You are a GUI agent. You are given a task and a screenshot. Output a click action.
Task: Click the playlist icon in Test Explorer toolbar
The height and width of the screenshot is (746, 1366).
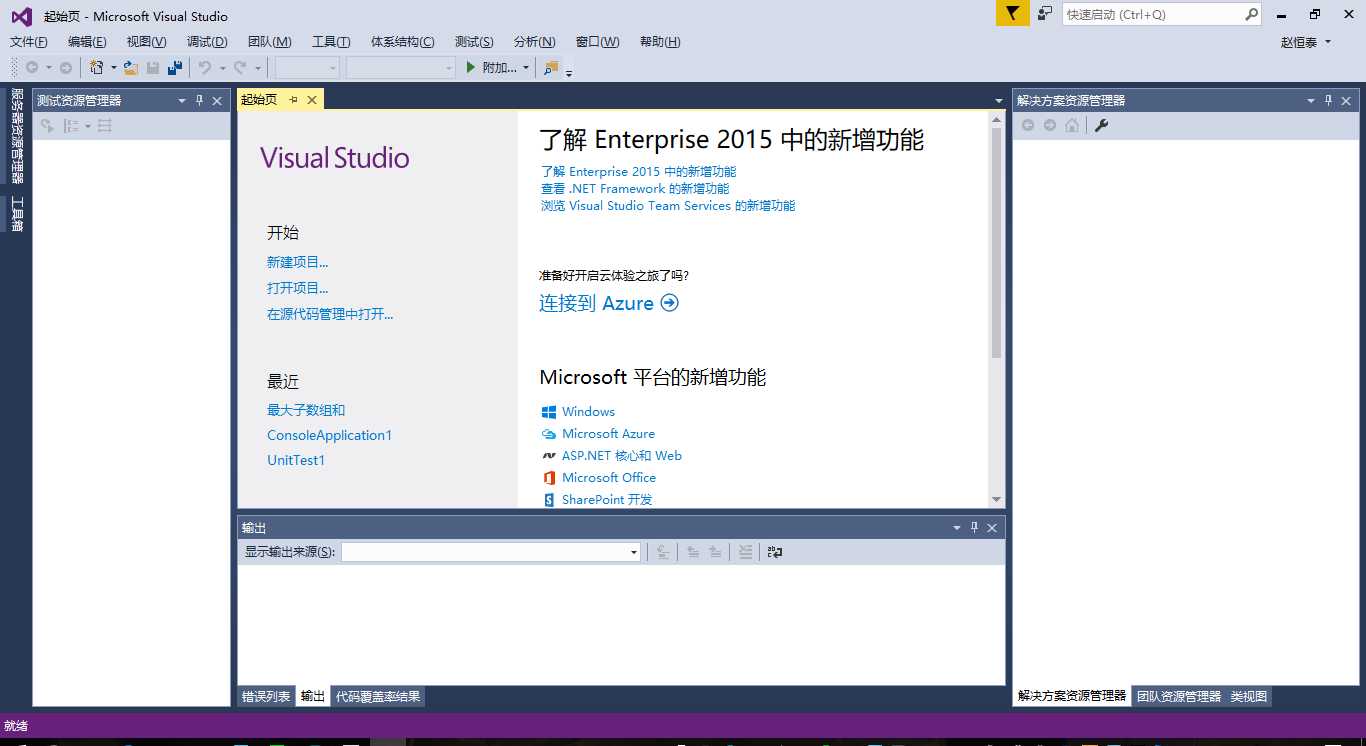(105, 126)
